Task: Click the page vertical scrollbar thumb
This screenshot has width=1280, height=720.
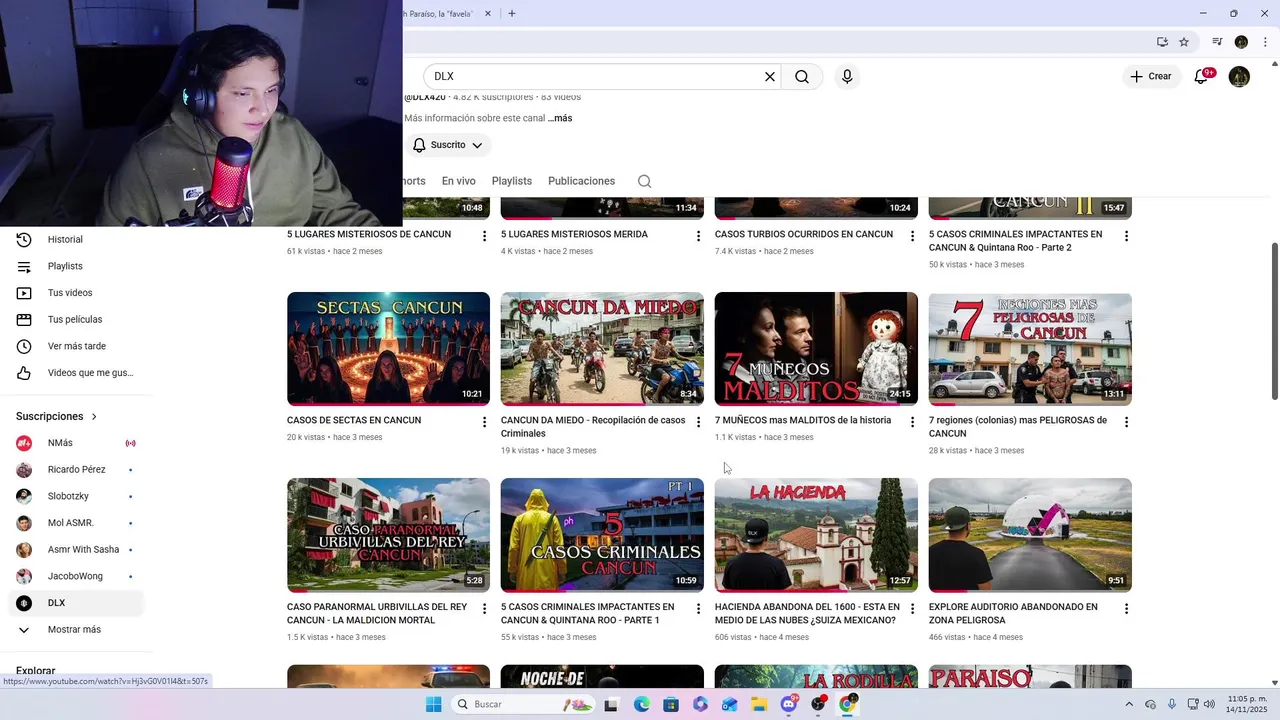Action: point(1274,320)
